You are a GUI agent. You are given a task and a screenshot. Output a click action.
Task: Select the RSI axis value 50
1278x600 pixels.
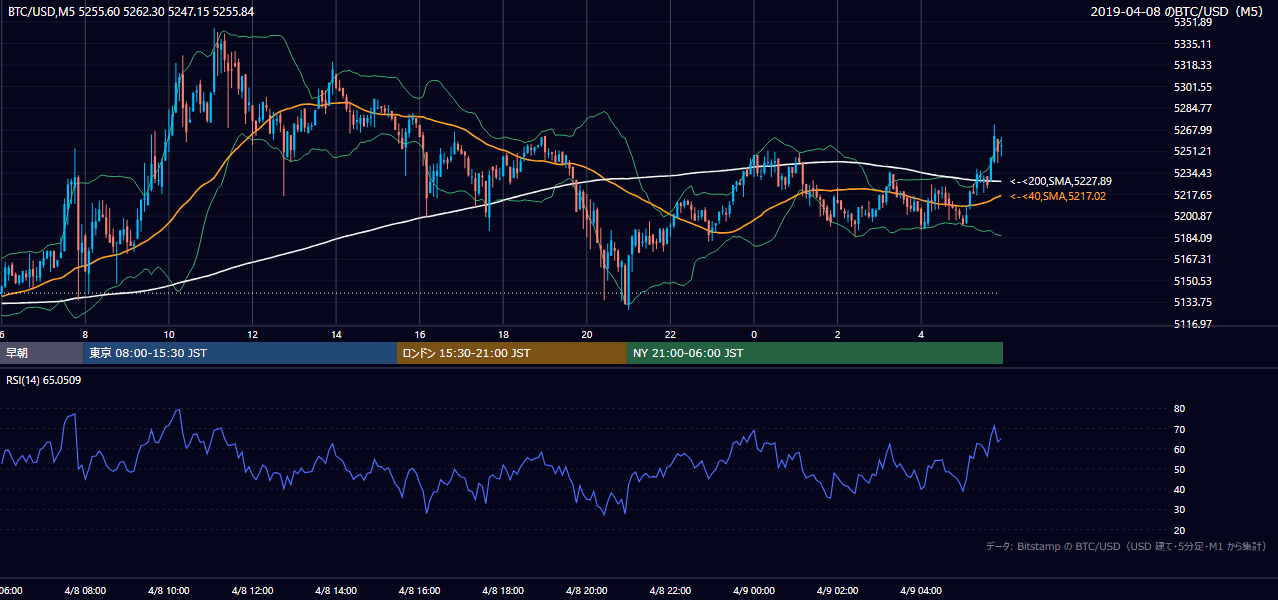pyautogui.click(x=1179, y=469)
